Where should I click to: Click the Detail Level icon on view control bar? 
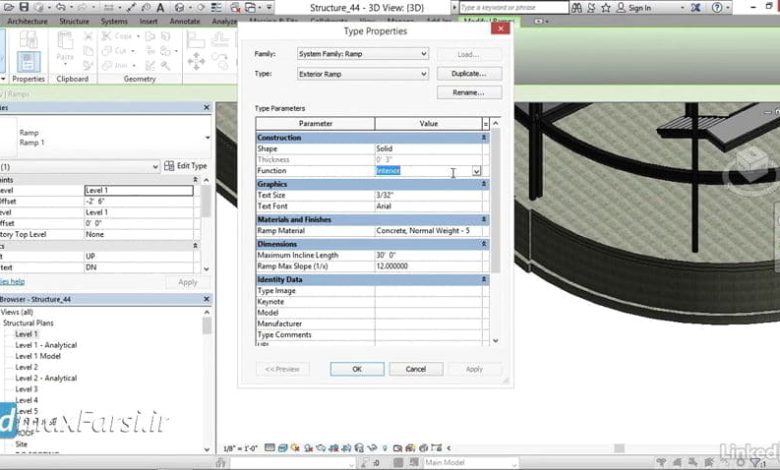tap(270, 448)
